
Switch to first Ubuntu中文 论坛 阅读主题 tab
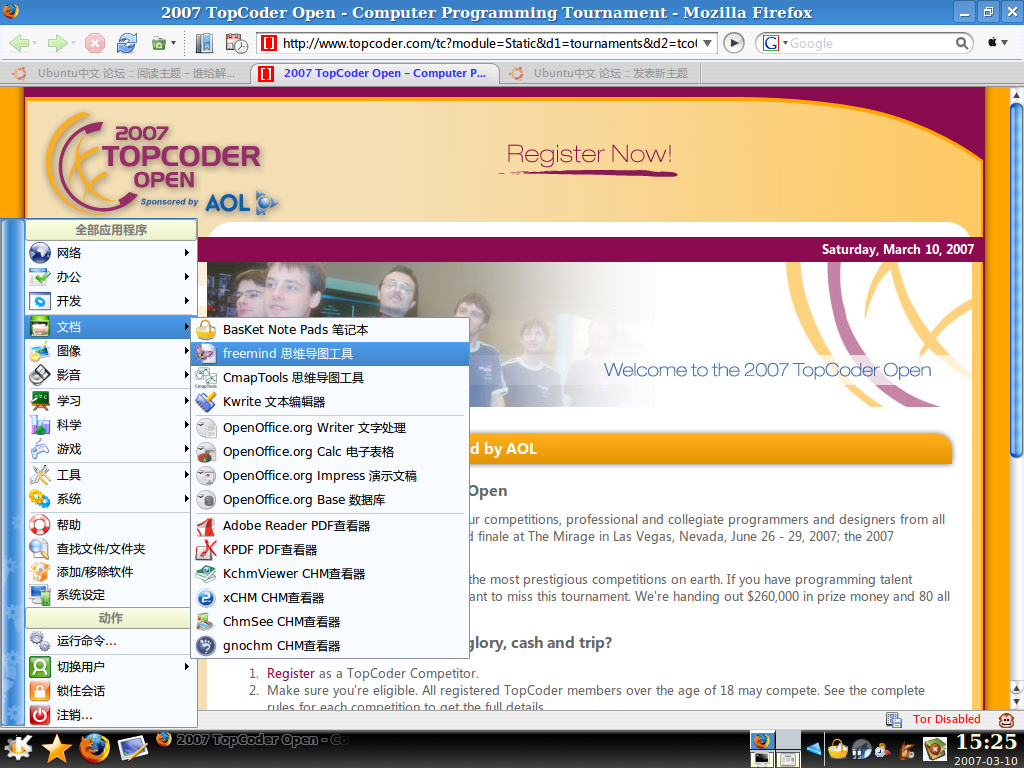click(x=125, y=73)
